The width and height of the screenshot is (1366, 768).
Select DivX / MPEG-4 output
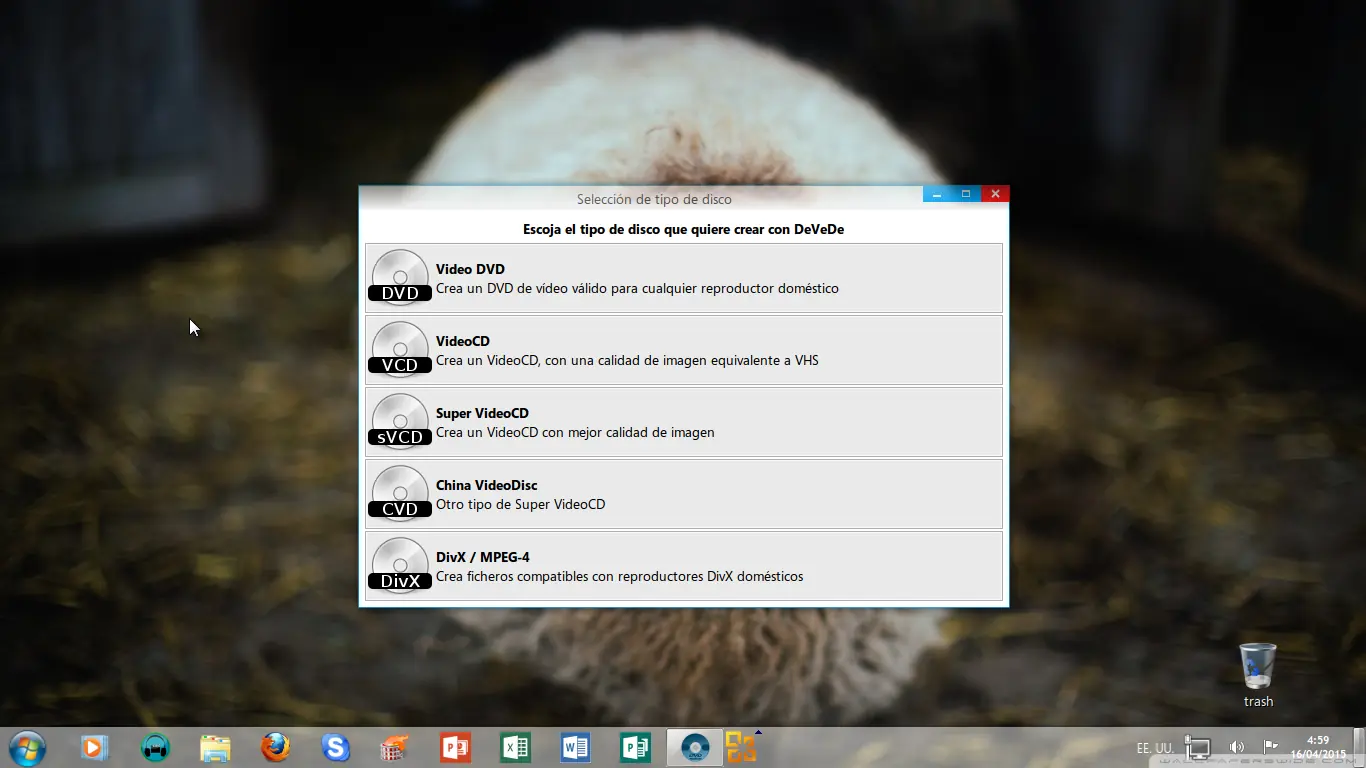[x=684, y=566]
